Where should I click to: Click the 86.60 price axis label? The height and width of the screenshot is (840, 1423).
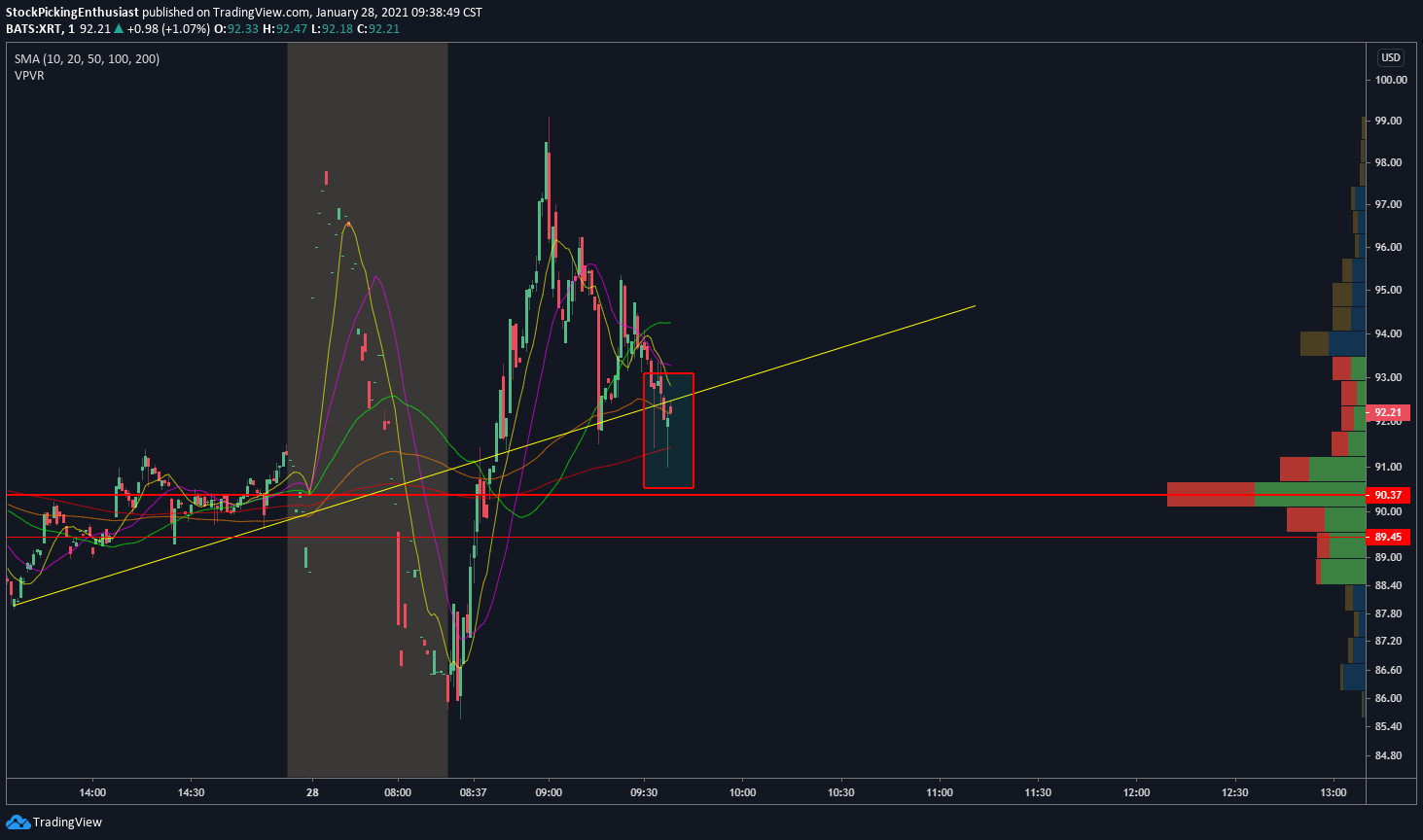coord(1388,670)
